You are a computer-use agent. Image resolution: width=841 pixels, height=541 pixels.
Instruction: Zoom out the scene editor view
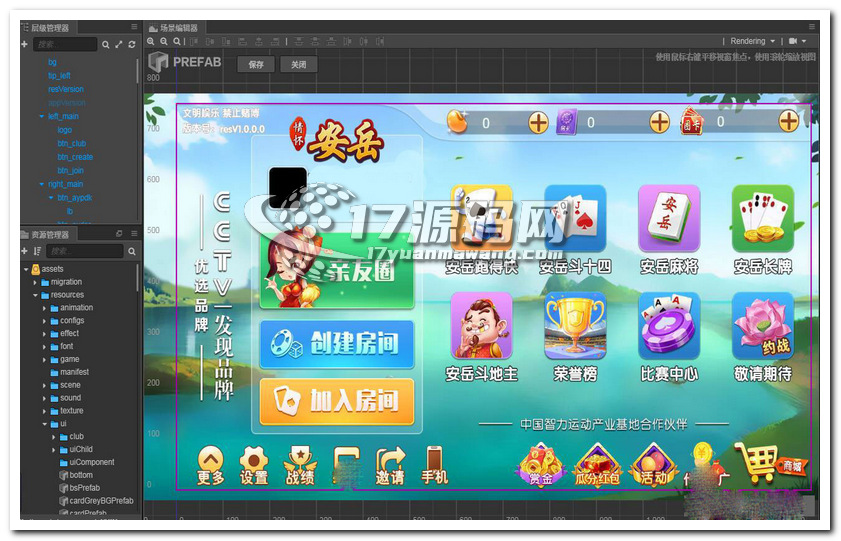pyautogui.click(x=164, y=41)
